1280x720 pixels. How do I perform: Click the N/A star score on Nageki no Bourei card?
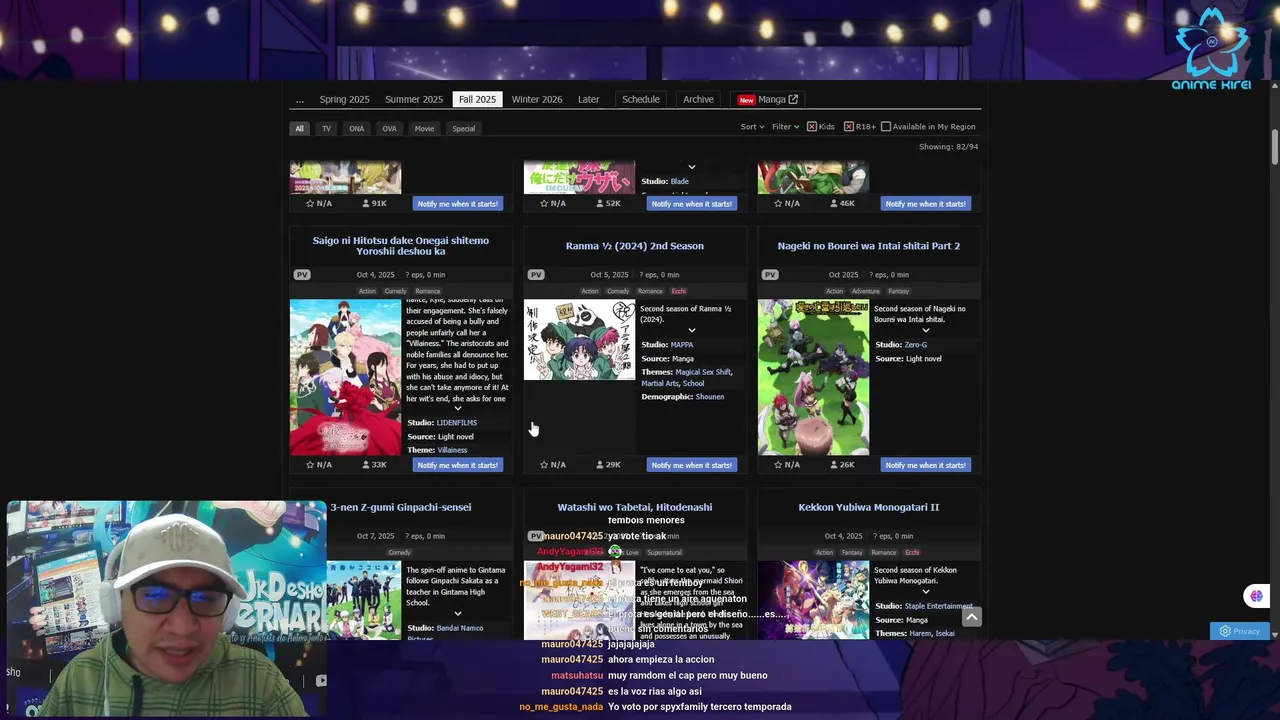tap(787, 465)
